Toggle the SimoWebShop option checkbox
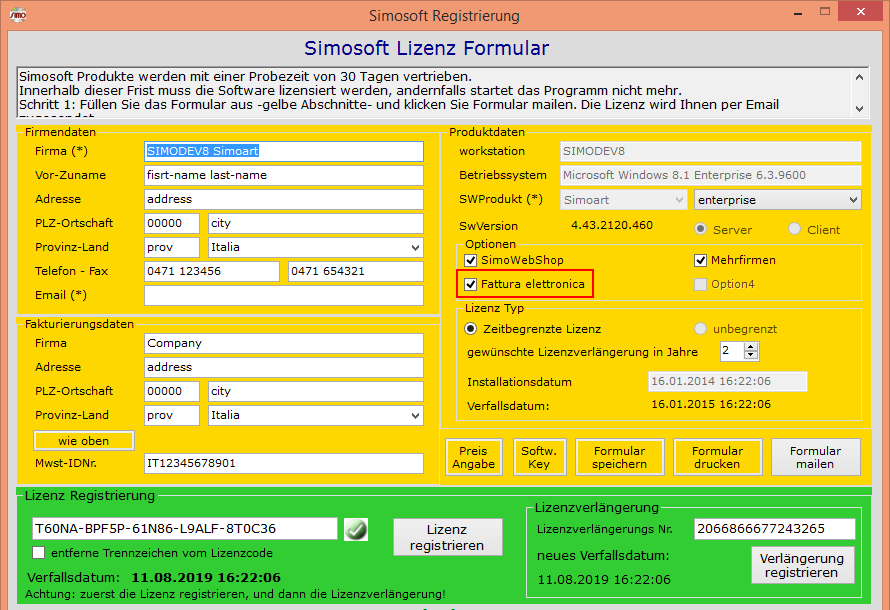Screen dimensions: 890x610 click(x=472, y=260)
